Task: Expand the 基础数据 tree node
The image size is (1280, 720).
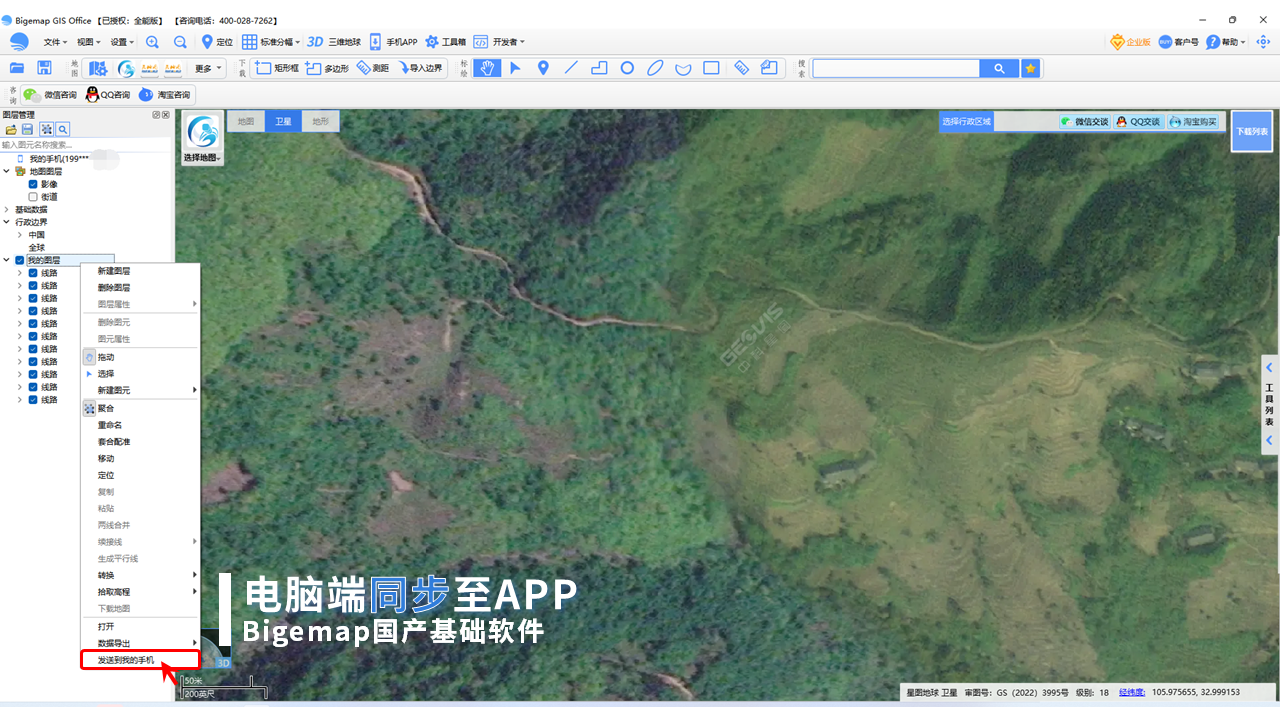Action: coord(7,209)
